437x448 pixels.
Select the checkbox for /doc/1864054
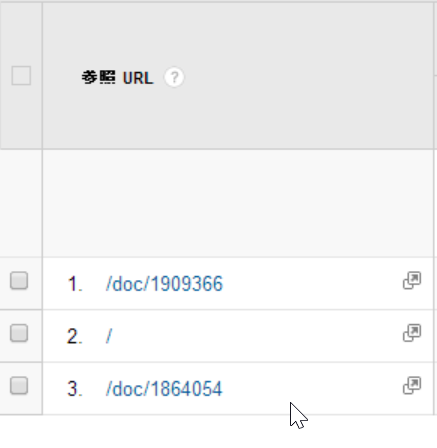[x=19, y=386]
